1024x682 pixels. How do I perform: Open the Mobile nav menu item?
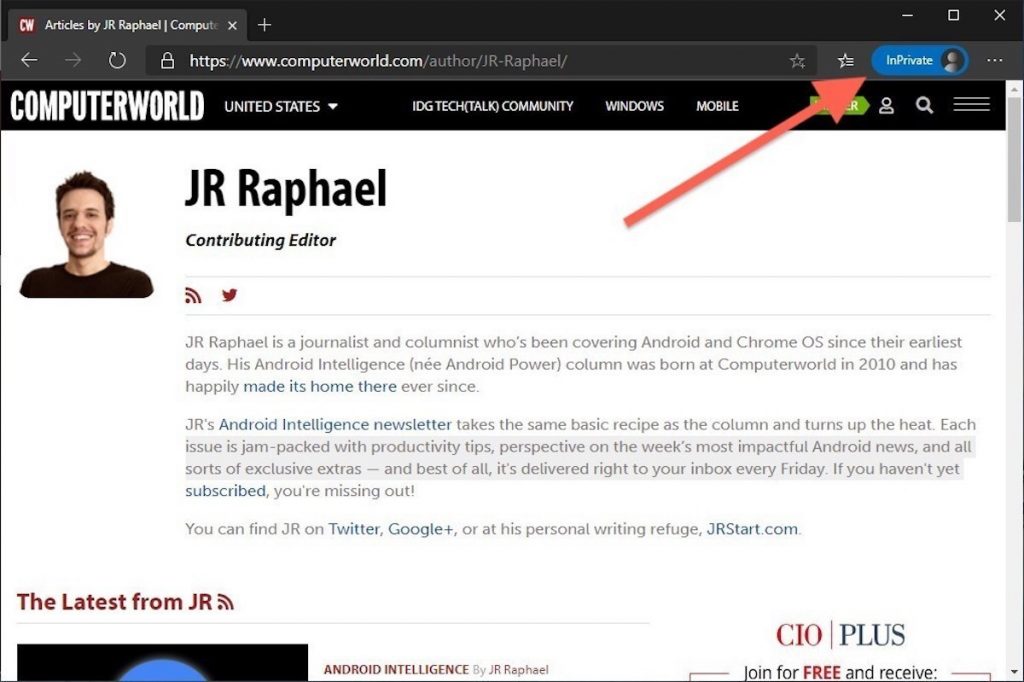717,106
